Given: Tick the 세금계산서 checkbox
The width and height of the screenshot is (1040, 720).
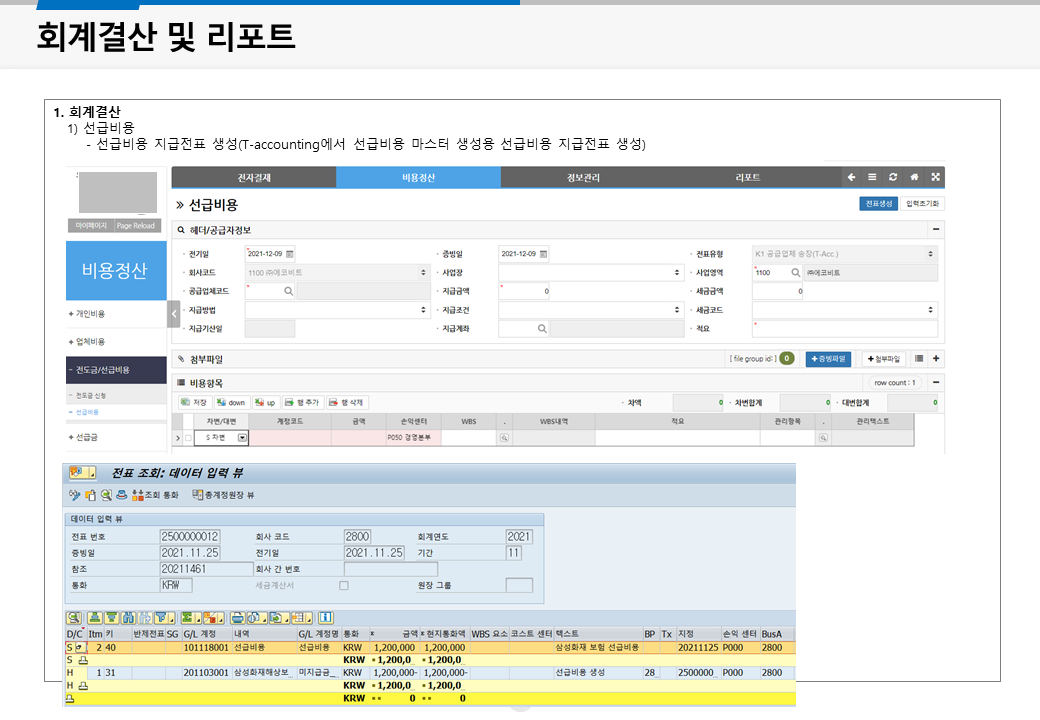Looking at the screenshot, I should point(344,586).
